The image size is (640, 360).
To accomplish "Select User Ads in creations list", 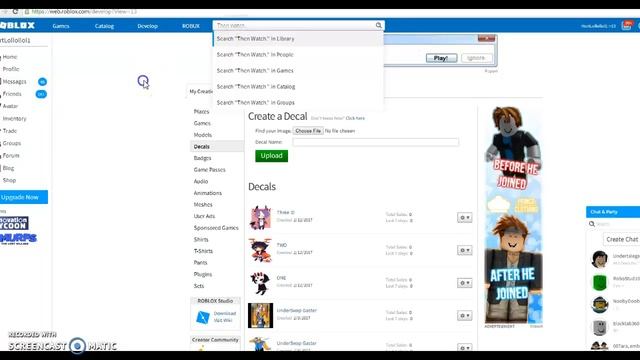I will (204, 216).
